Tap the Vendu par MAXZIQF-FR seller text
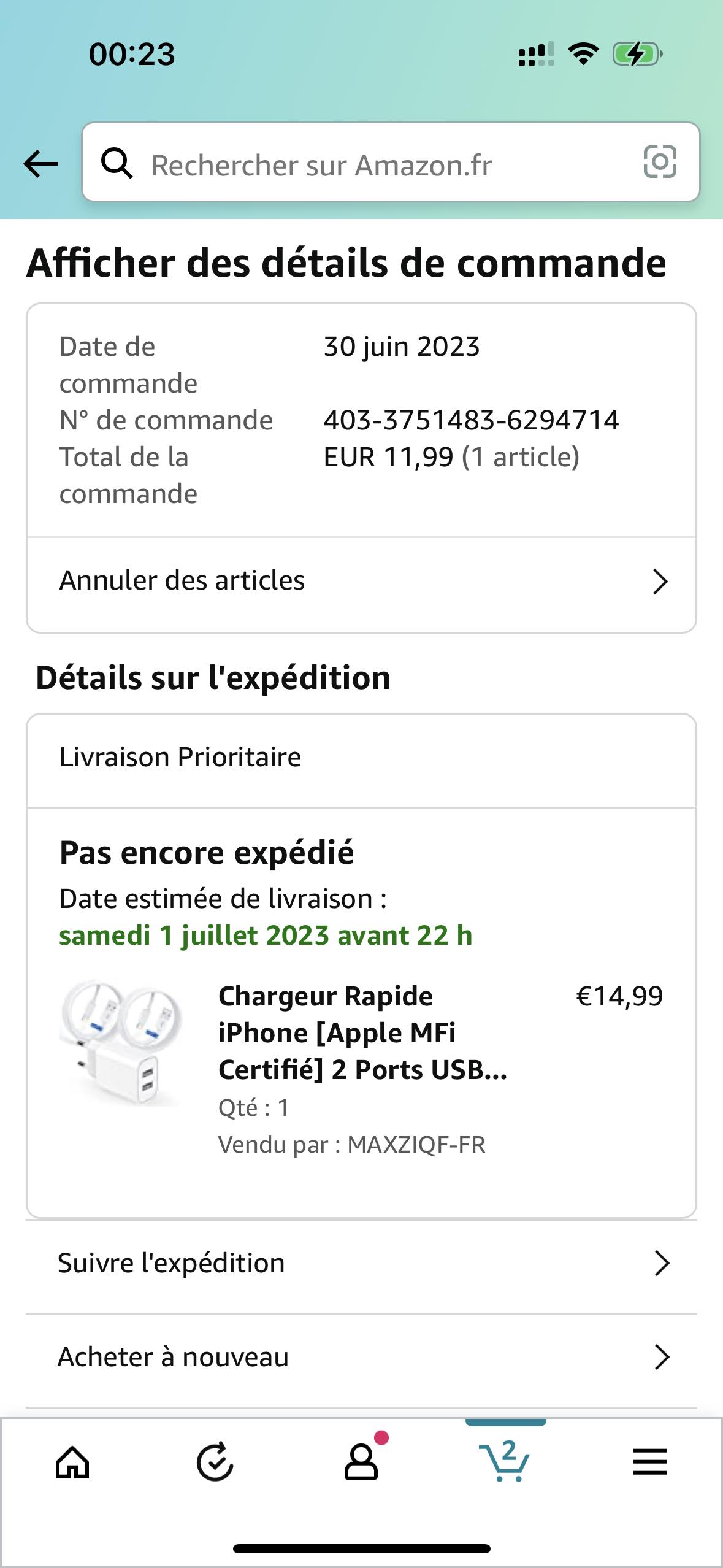723x1568 pixels. [351, 1145]
